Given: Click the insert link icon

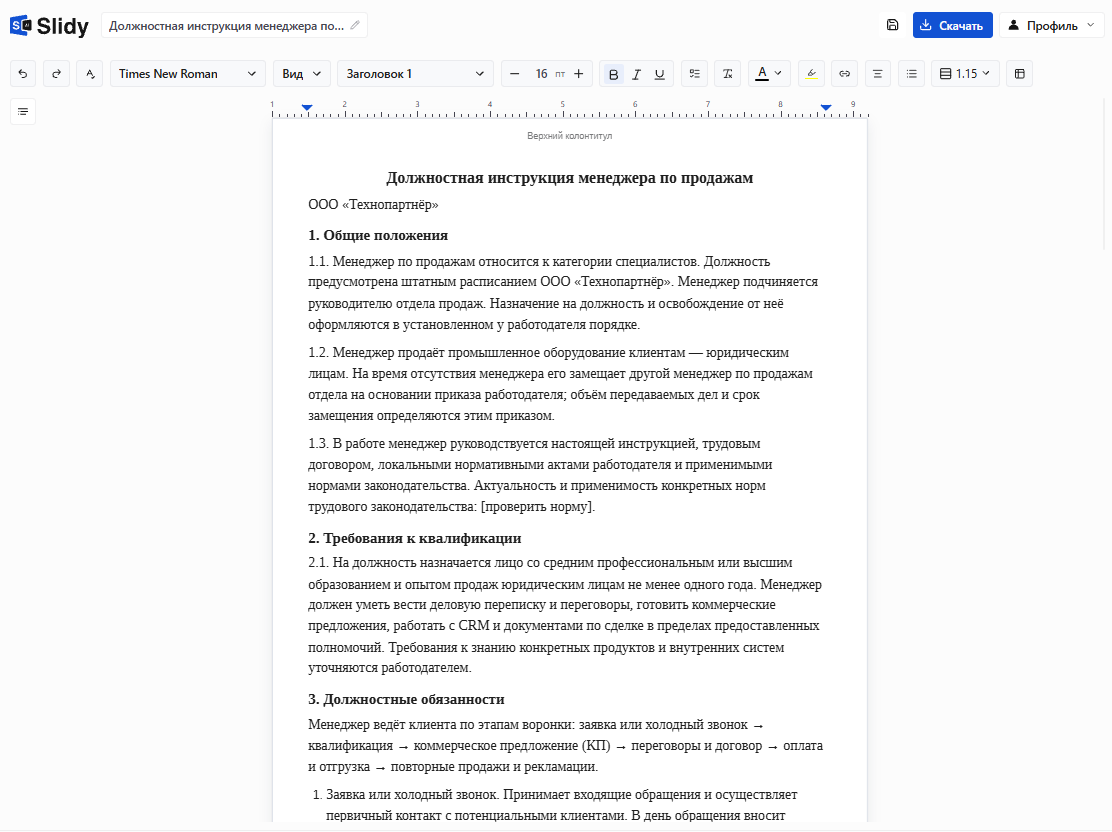Looking at the screenshot, I should coord(845,74).
